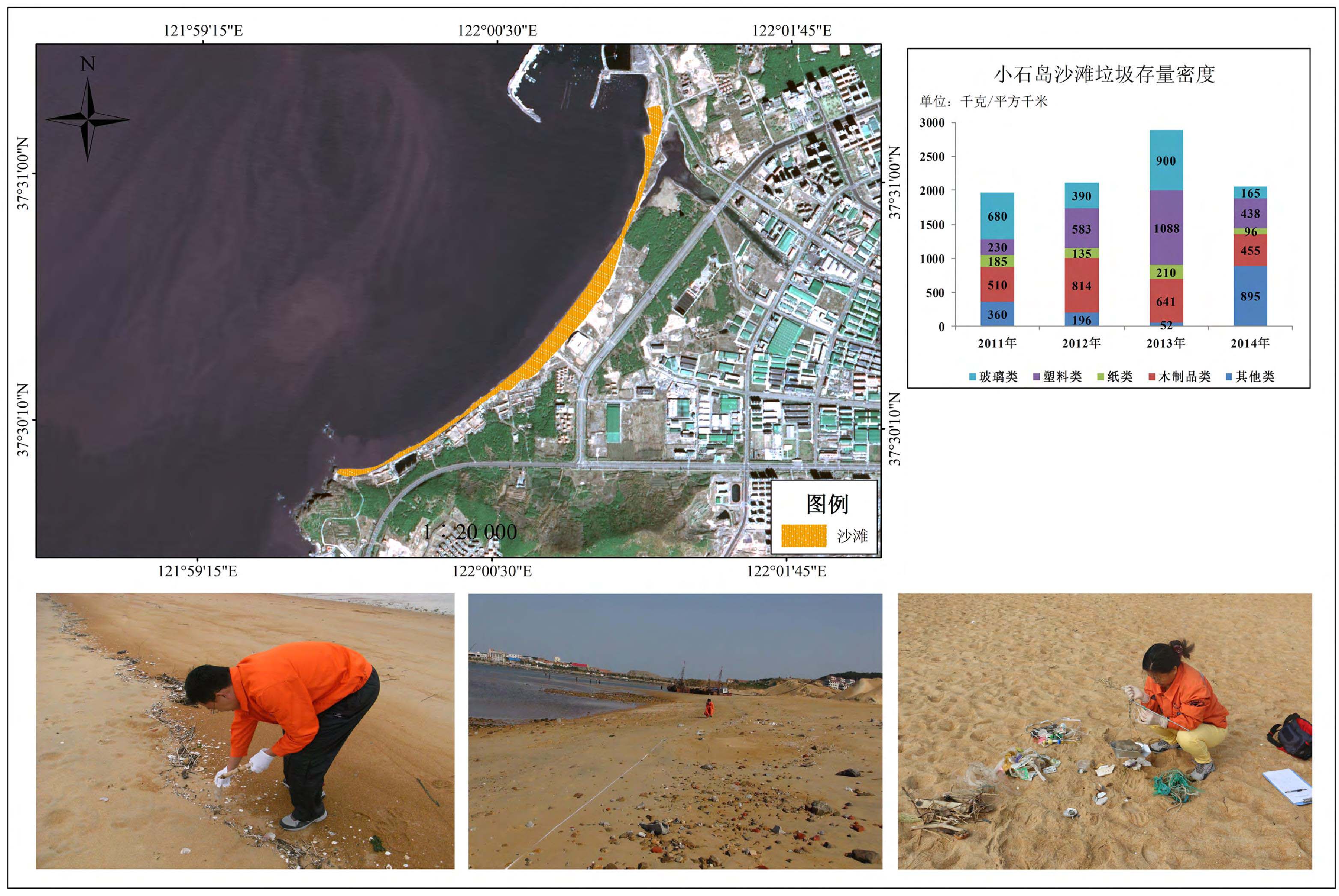The width and height of the screenshot is (1339, 896).
Task: Click the 895 other-category segment in 2014
Action: click(1250, 296)
